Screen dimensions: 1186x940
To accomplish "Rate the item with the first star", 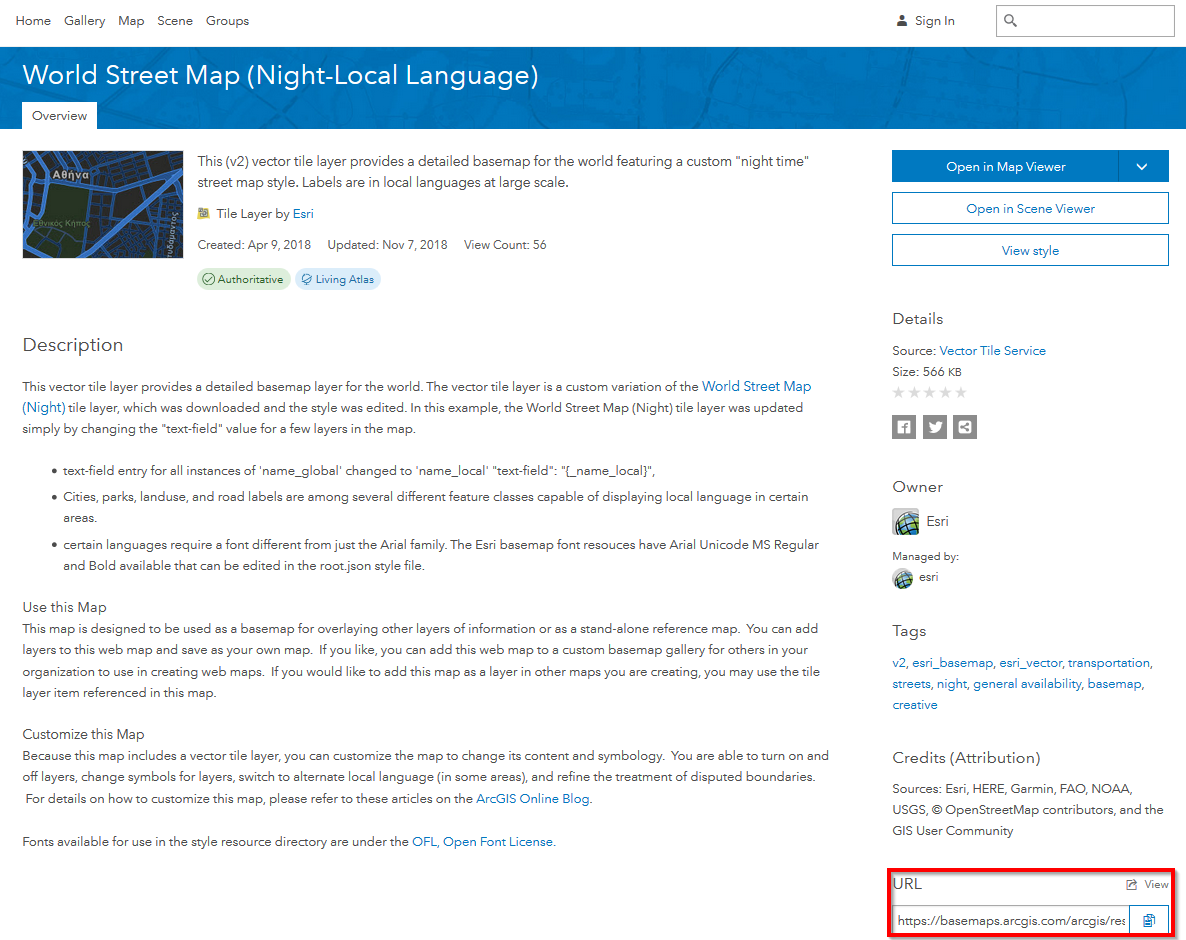I will (x=898, y=392).
